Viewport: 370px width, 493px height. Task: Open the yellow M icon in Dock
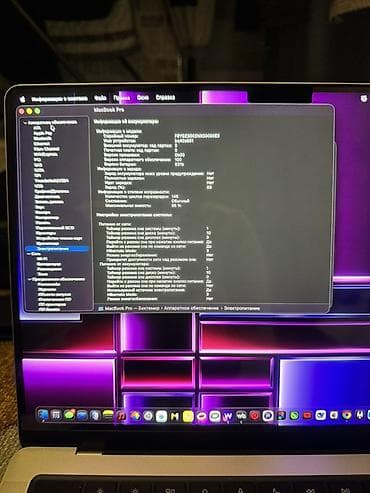tap(175, 416)
